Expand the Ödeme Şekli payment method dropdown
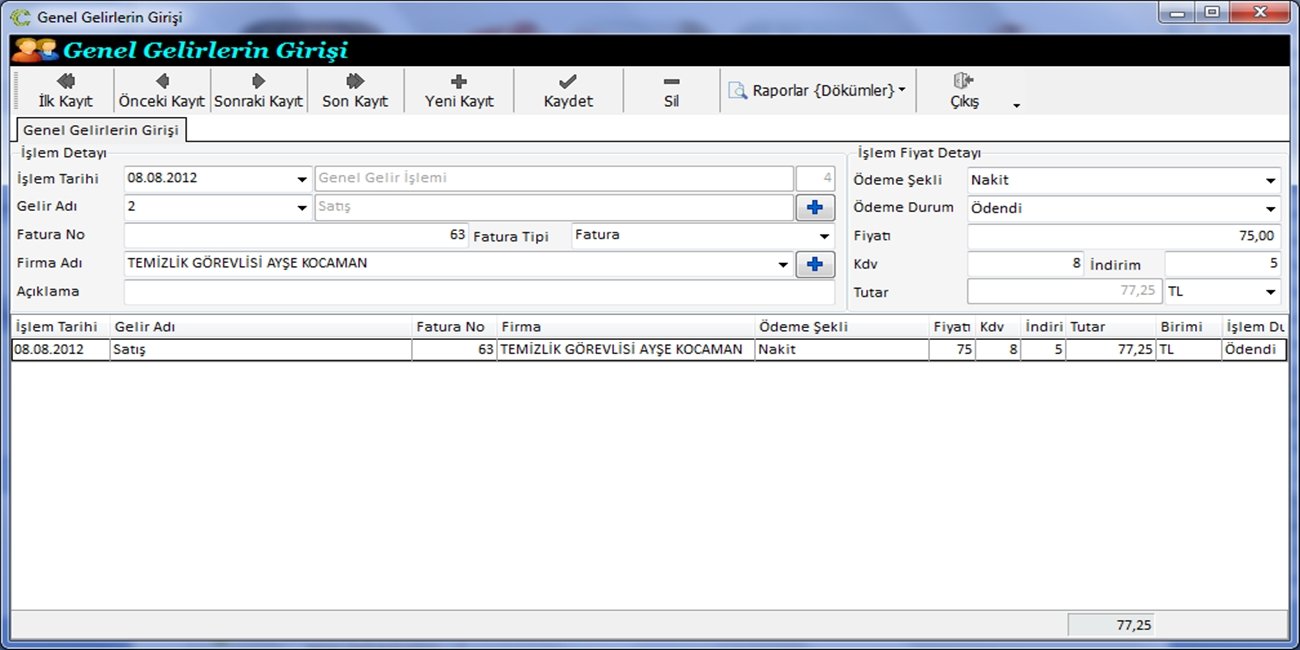This screenshot has height=650, width=1300. 1271,181
